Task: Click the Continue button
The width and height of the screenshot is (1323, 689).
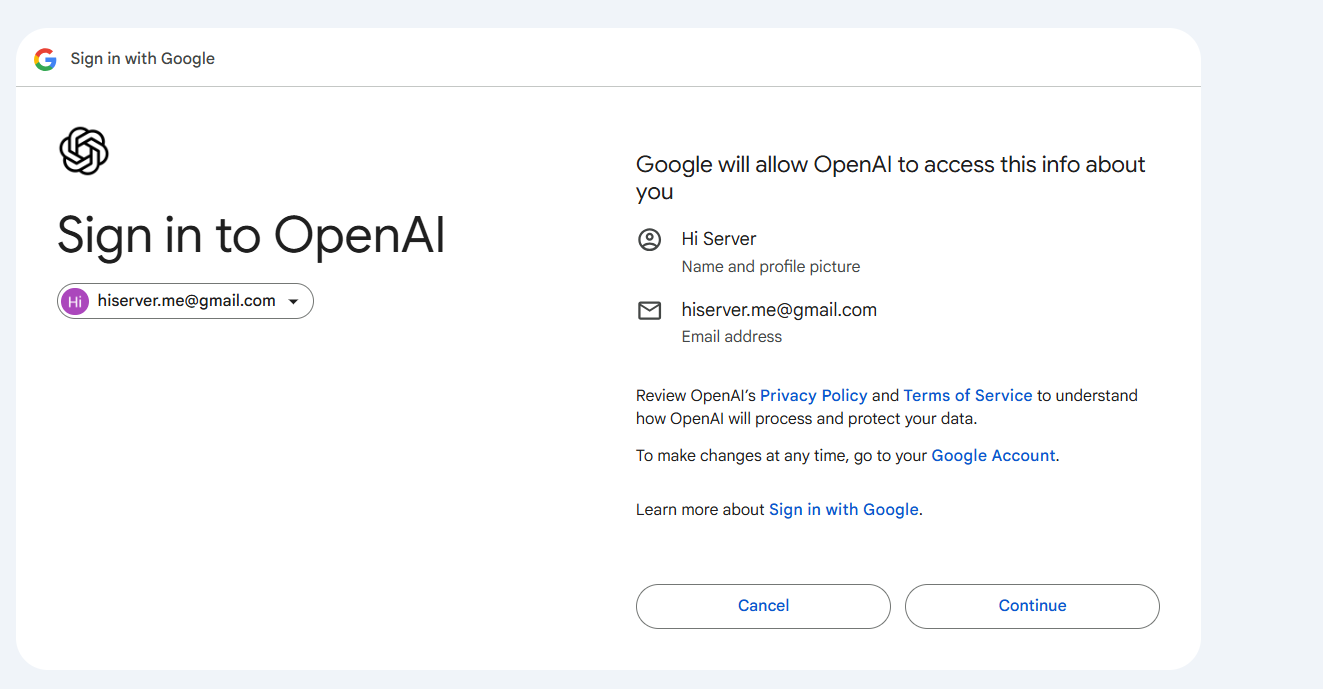Action: click(1032, 606)
